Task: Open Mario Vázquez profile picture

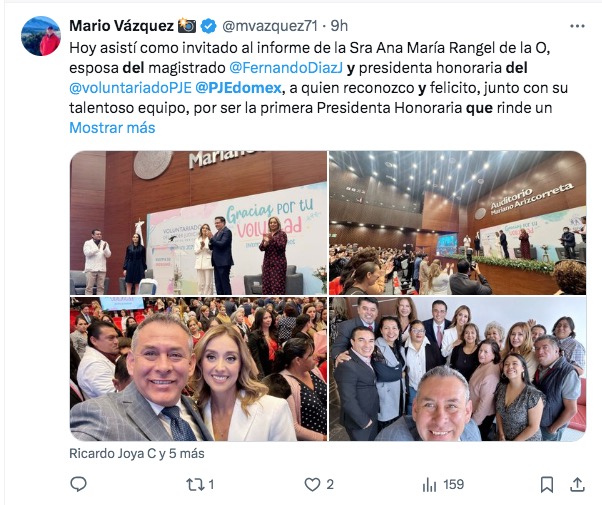Action: (x=41, y=36)
